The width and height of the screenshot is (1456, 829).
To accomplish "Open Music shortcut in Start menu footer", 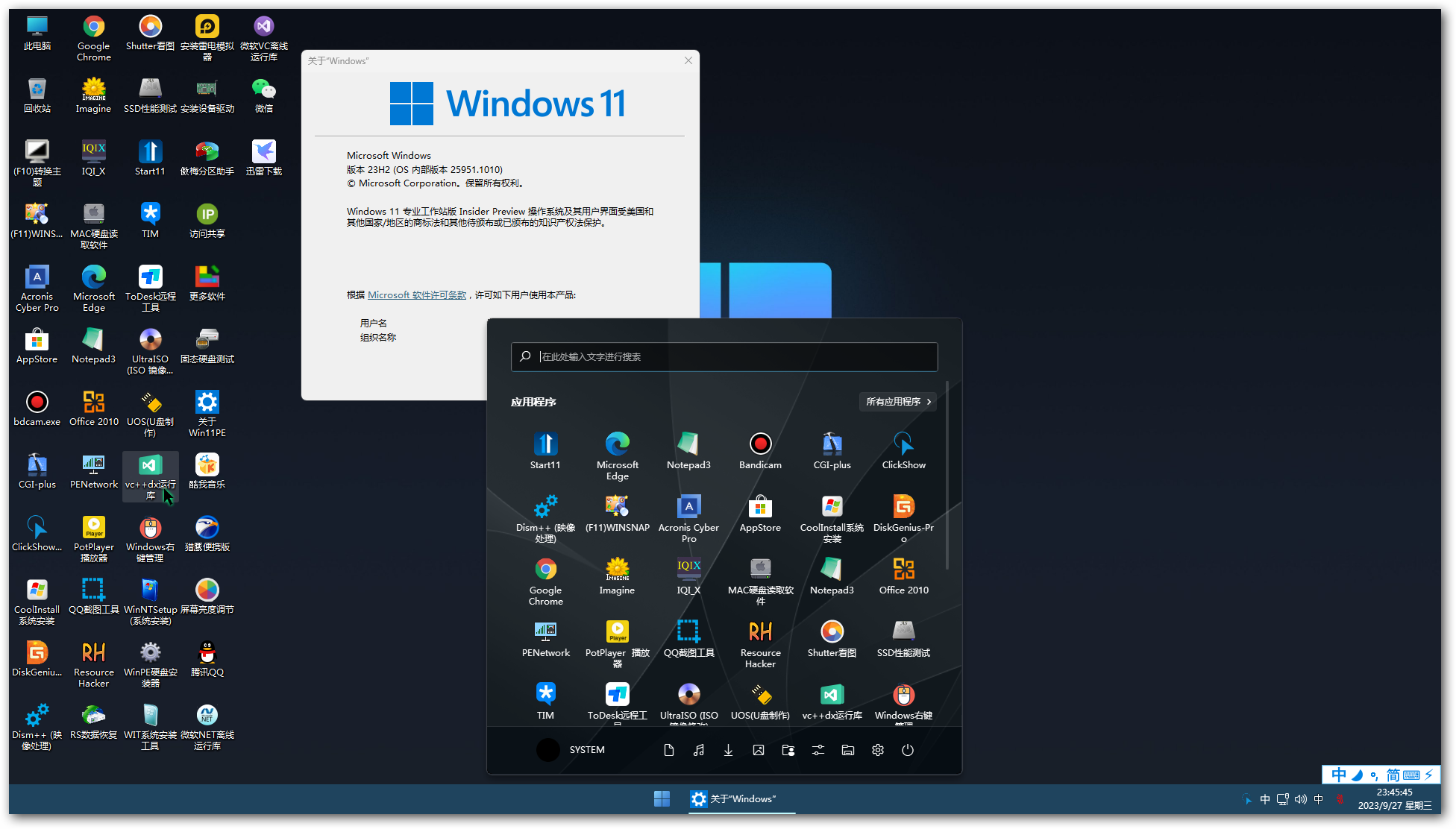I will pyautogui.click(x=698, y=750).
